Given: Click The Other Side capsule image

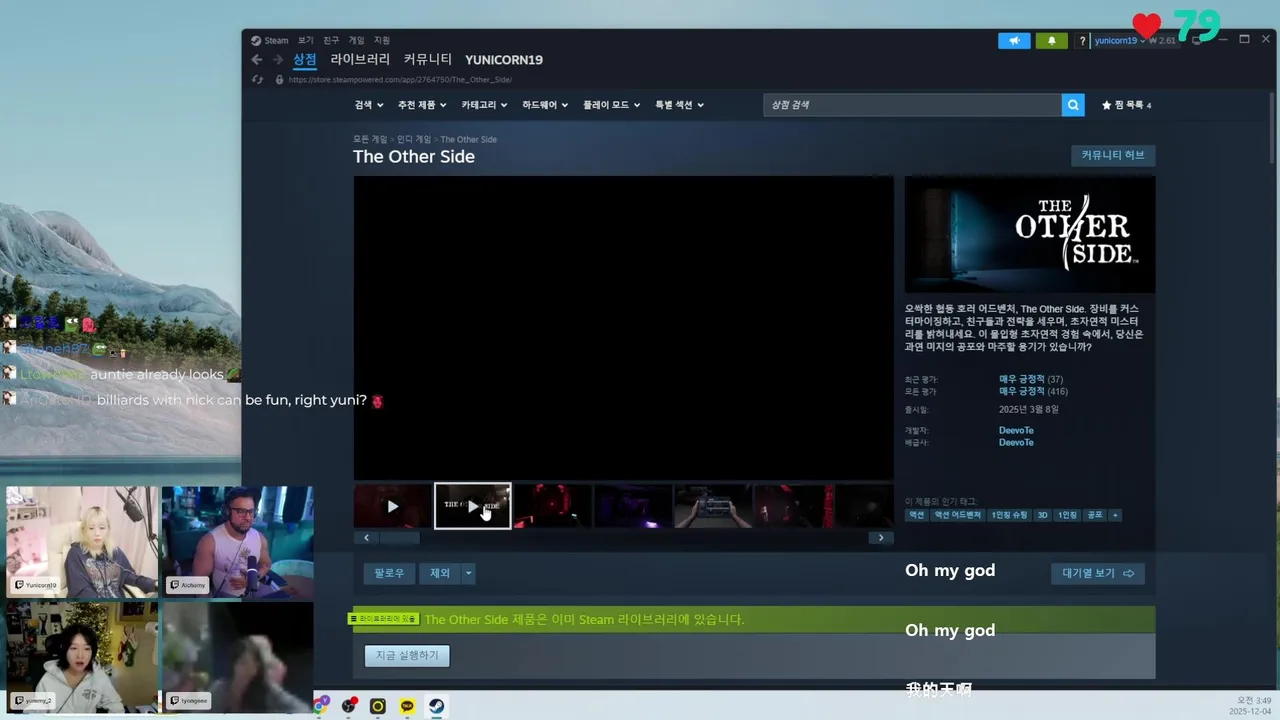Looking at the screenshot, I should point(1030,235).
